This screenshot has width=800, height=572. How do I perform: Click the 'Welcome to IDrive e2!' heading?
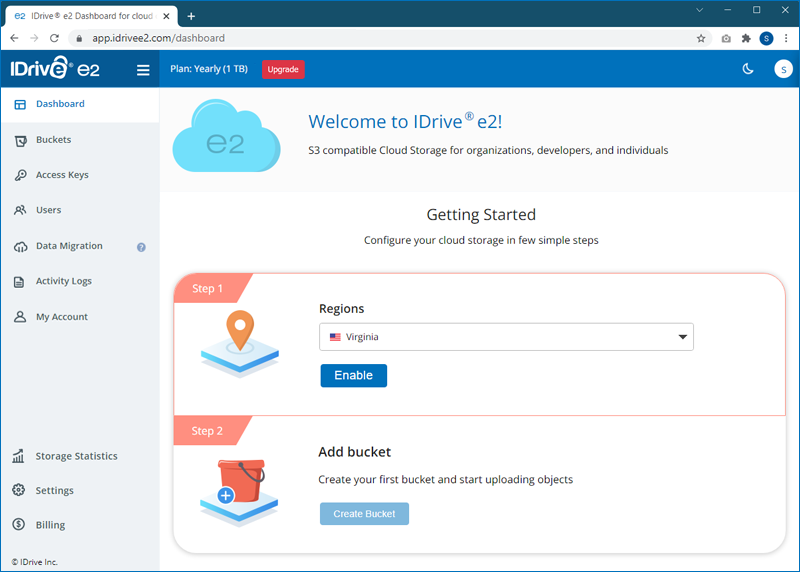[x=405, y=121]
